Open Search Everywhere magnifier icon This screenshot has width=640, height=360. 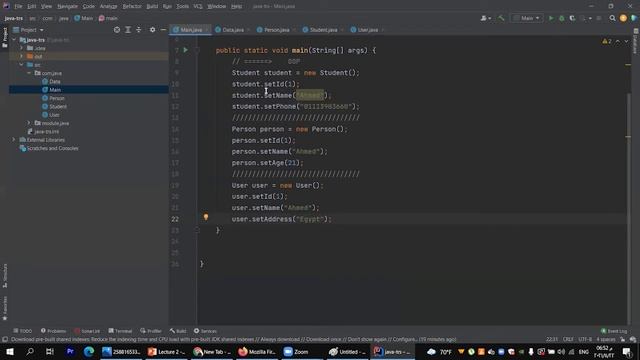pyautogui.click(x=612, y=18)
